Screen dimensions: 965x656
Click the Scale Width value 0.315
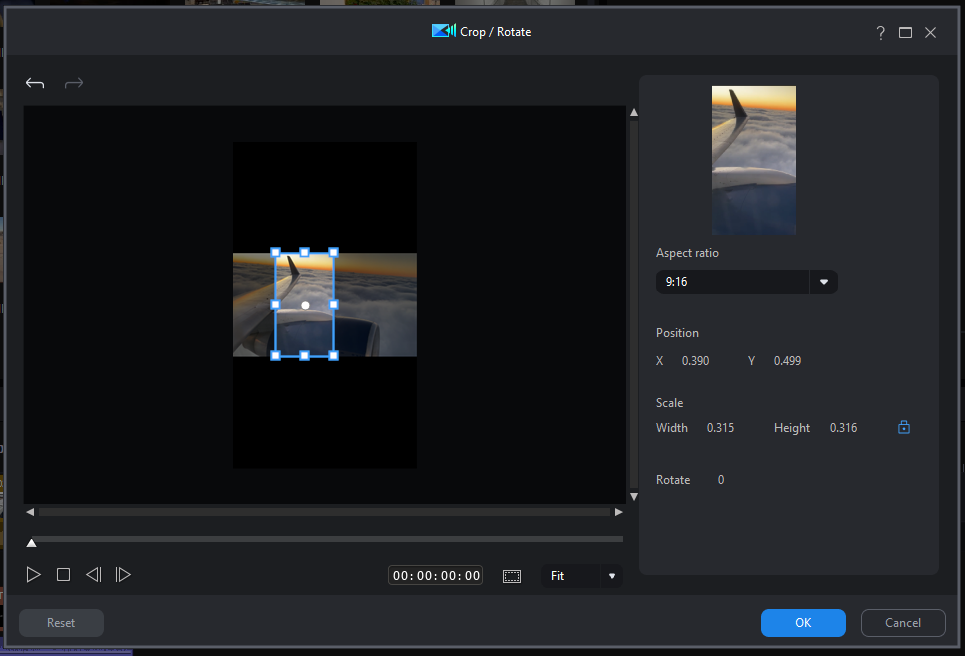[x=720, y=428]
